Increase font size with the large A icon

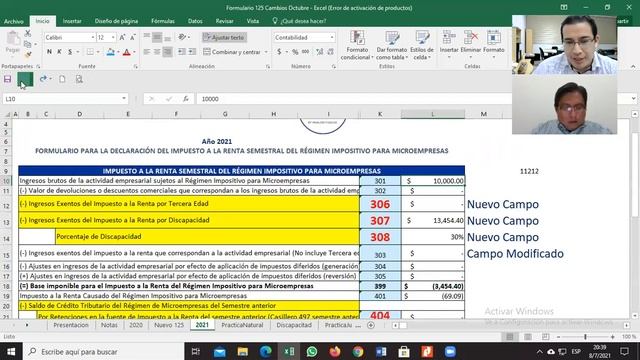click(x=122, y=38)
